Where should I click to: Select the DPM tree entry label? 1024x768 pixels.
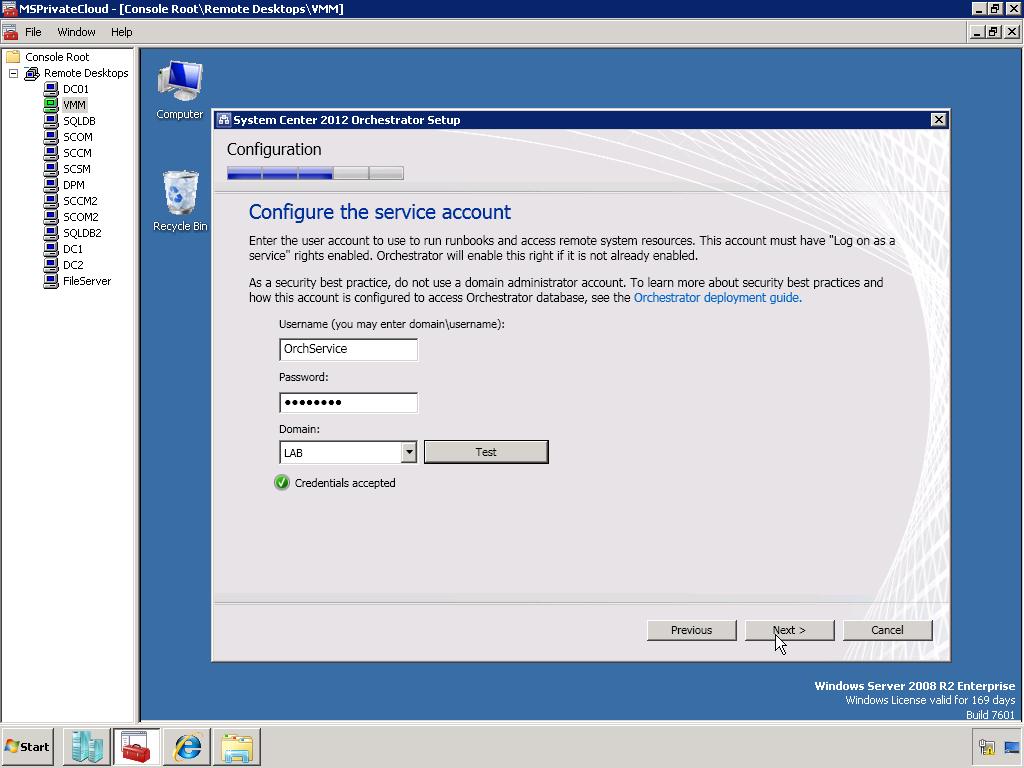(x=74, y=185)
